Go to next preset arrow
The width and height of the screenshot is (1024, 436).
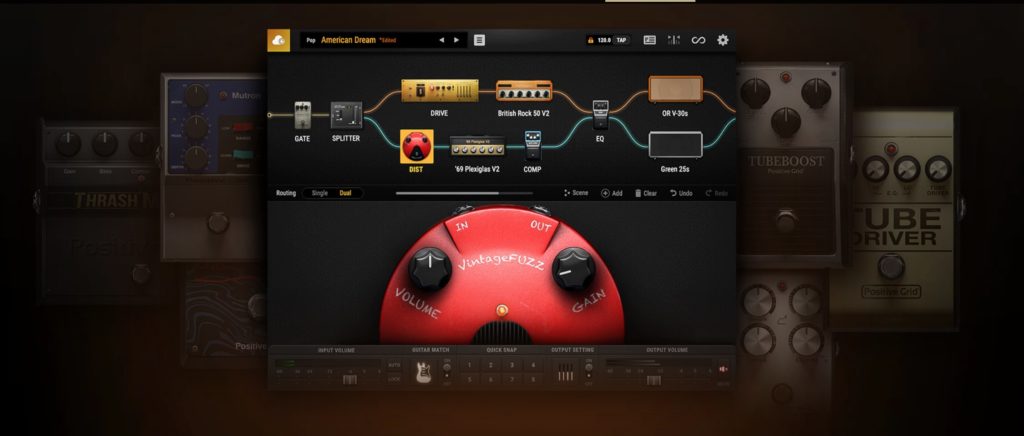tap(456, 40)
